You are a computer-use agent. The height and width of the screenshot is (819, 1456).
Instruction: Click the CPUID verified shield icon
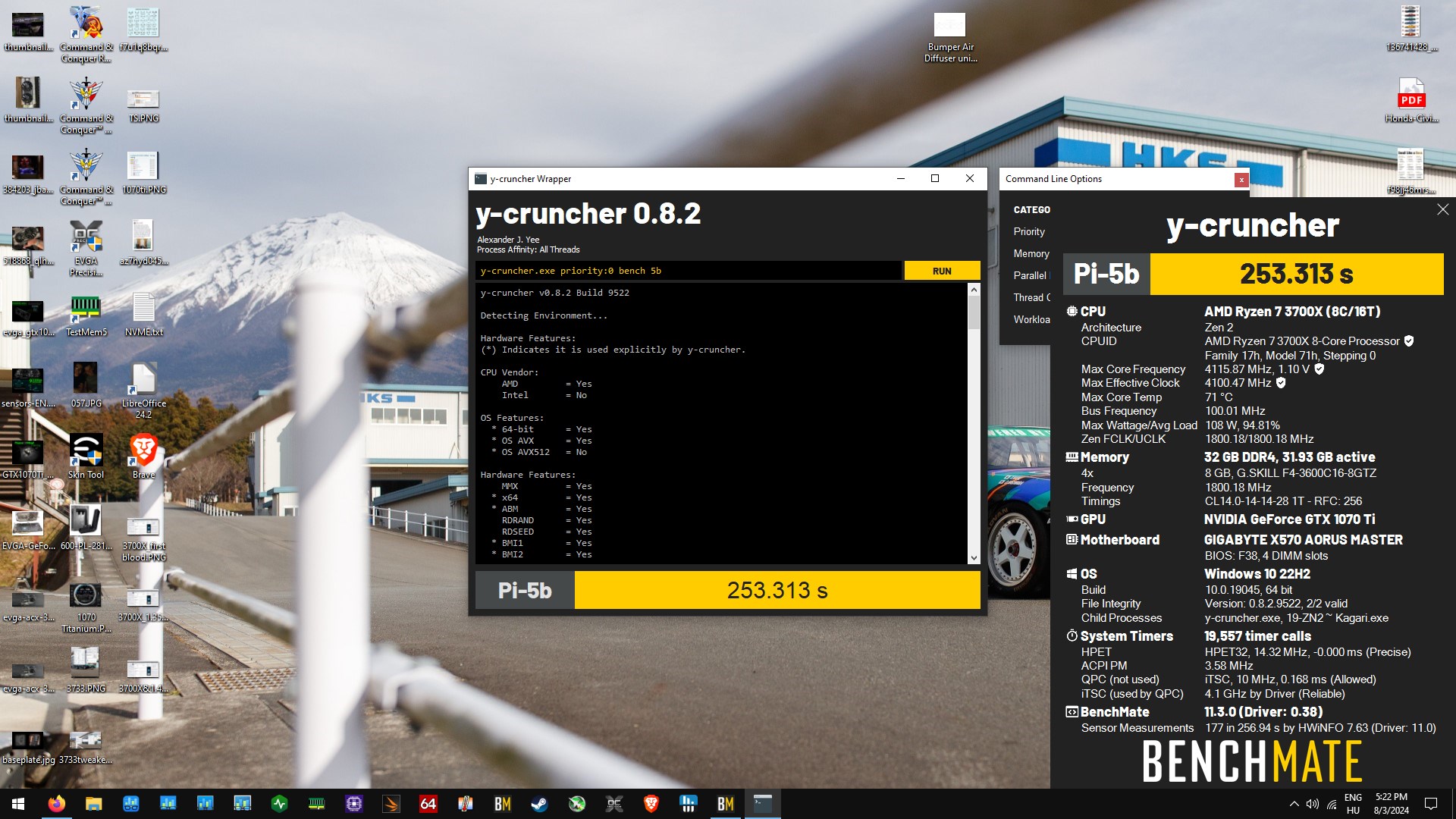(1409, 341)
